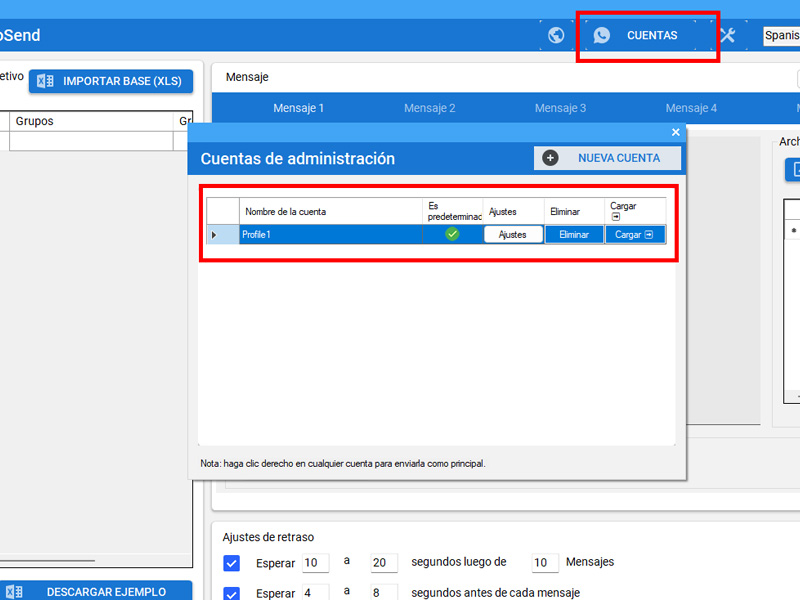Switch to the Mensaje 2 tab
Viewport: 800px width, 600px height.
click(x=429, y=108)
